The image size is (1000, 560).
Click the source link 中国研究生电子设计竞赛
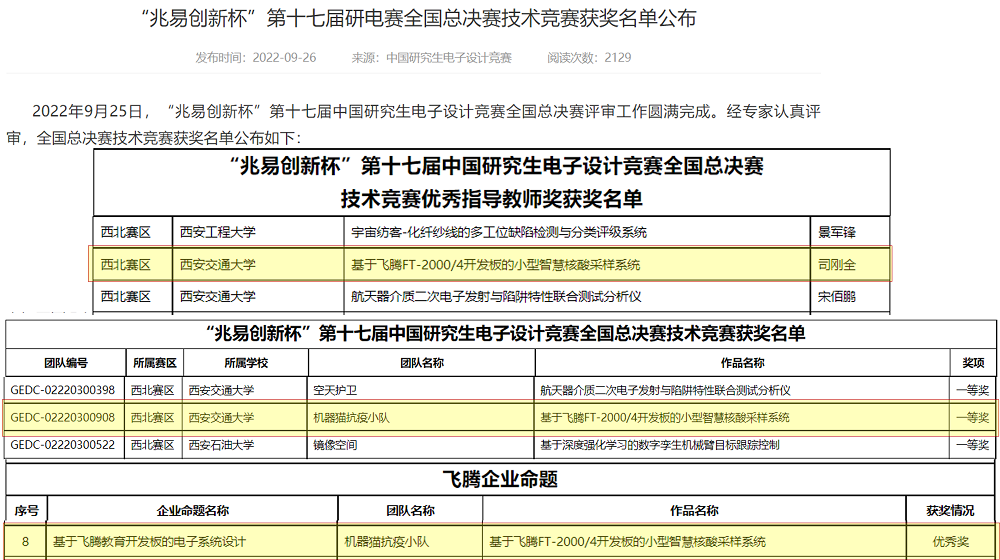(x=449, y=58)
